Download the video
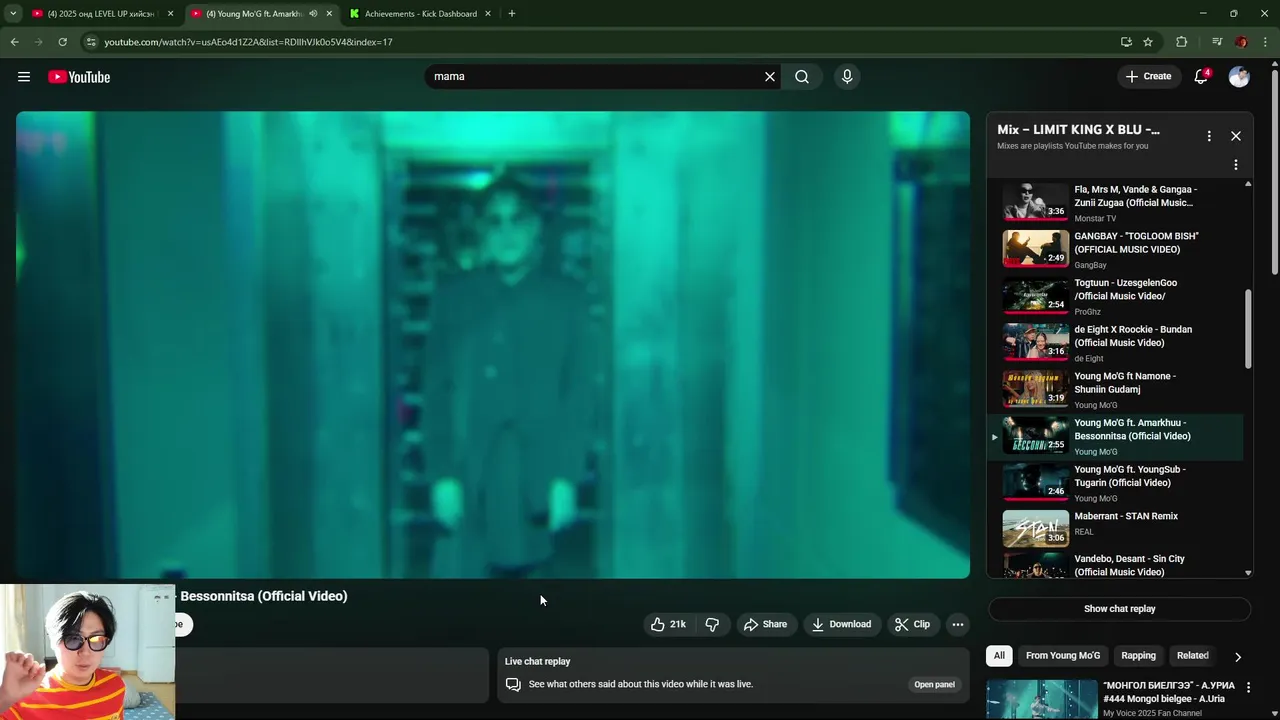This screenshot has width=1280, height=720. [x=841, y=624]
